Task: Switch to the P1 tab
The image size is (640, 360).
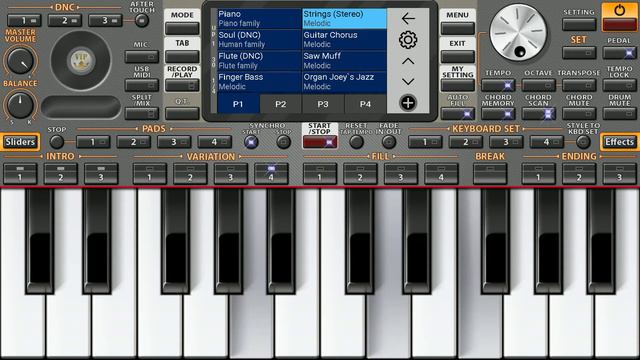Action: pos(238,104)
